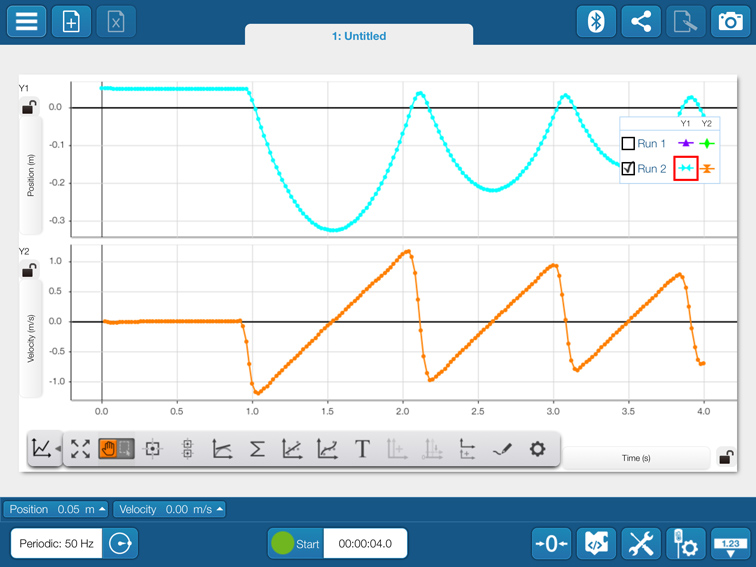This screenshot has height=567, width=756.
Task: Open the Velocity (m/s) axis selector
Action: (x=30, y=338)
